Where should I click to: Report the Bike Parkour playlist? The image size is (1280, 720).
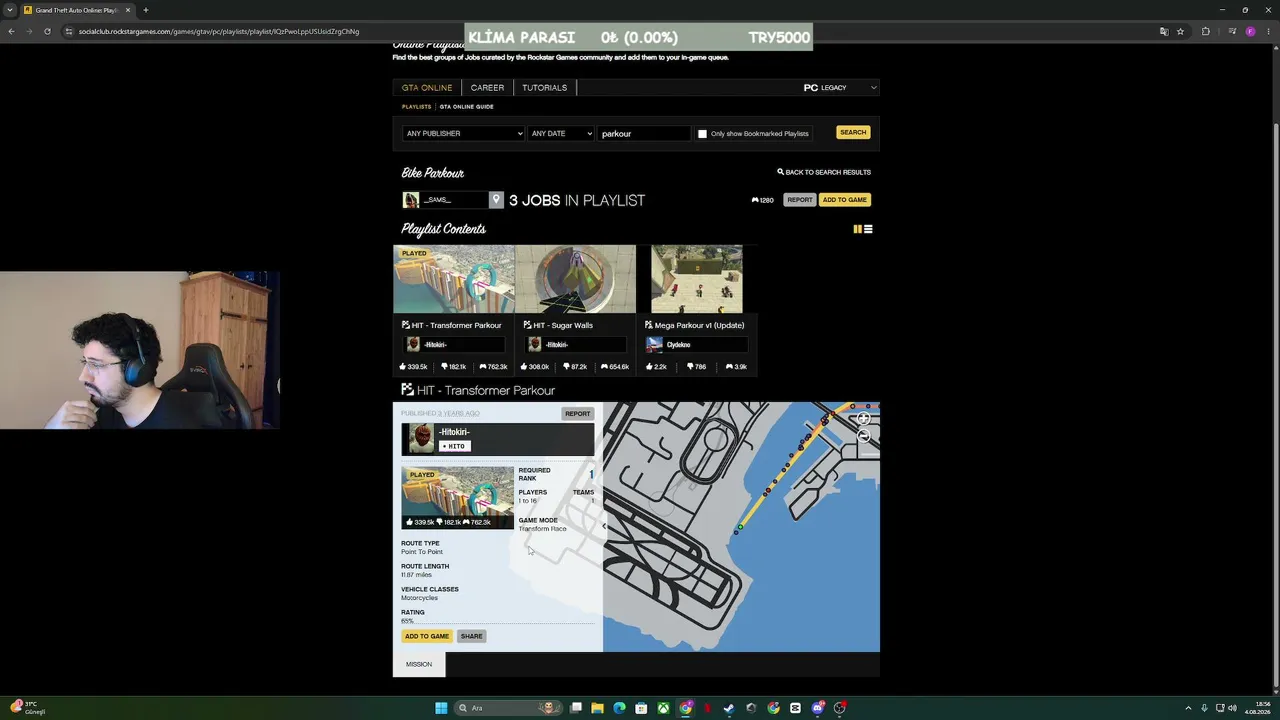[x=799, y=200]
